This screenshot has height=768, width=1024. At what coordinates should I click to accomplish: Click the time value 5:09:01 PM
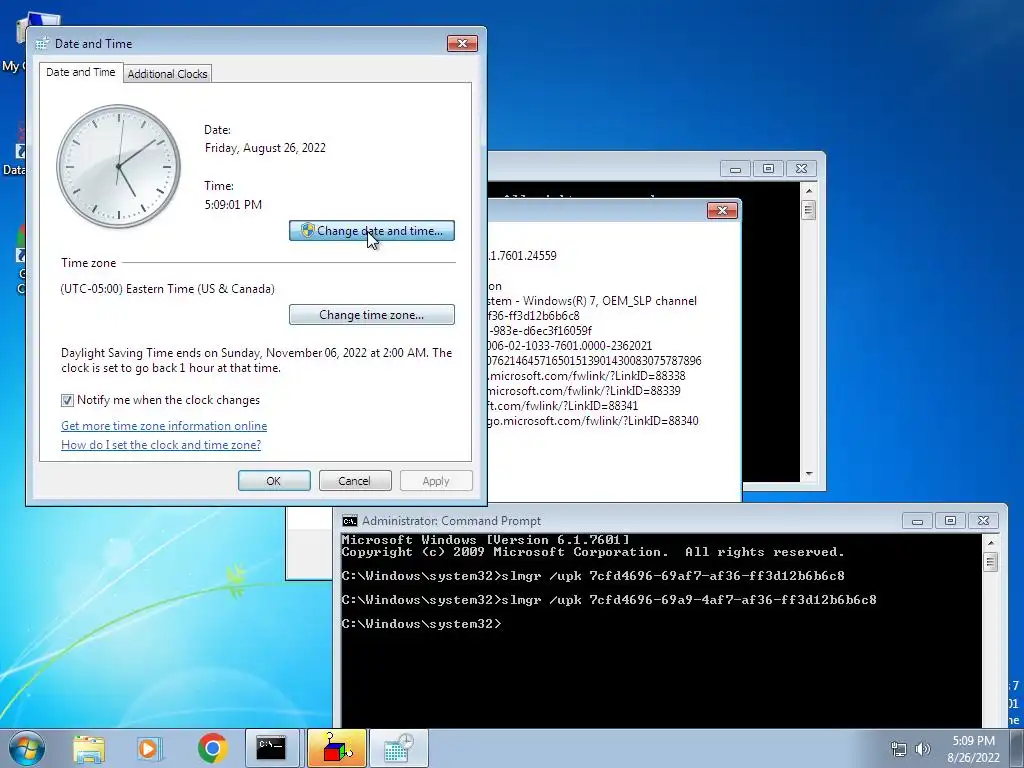(233, 204)
